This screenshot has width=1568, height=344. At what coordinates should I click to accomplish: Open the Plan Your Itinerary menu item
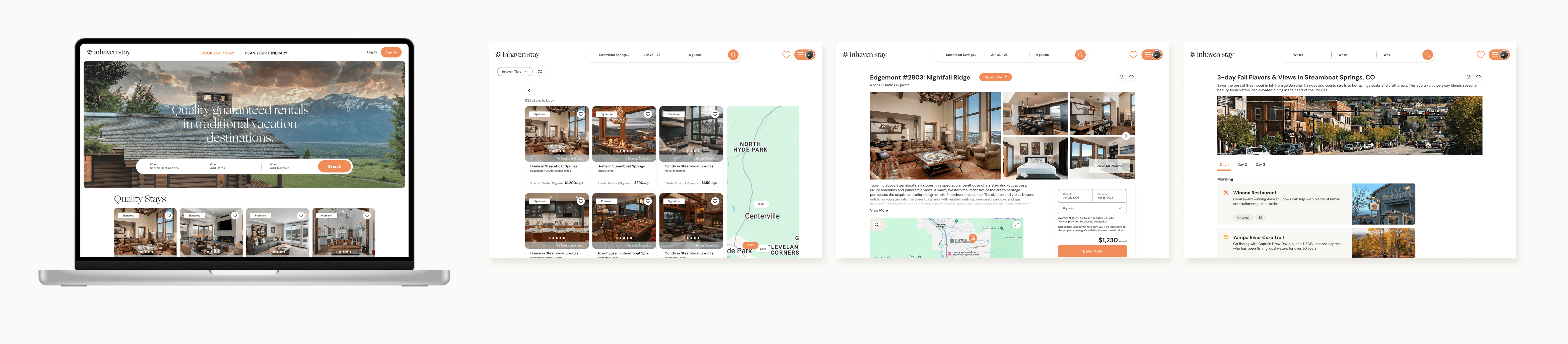(266, 53)
